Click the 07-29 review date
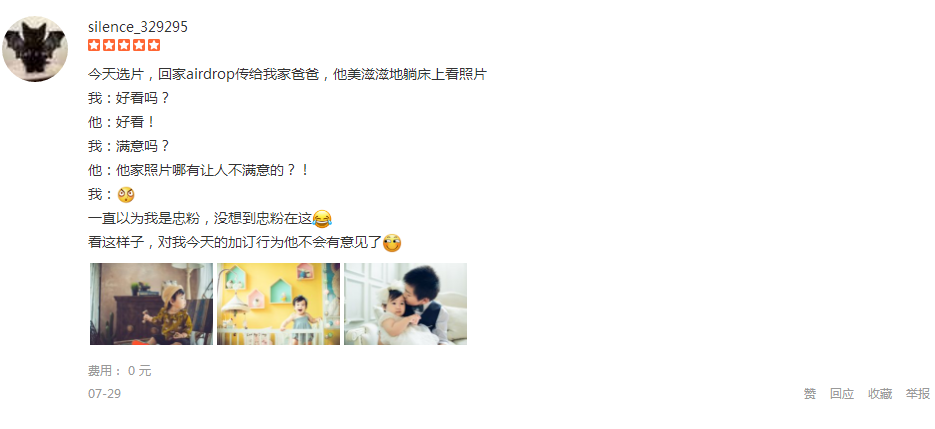The width and height of the screenshot is (935, 429). click(x=104, y=394)
